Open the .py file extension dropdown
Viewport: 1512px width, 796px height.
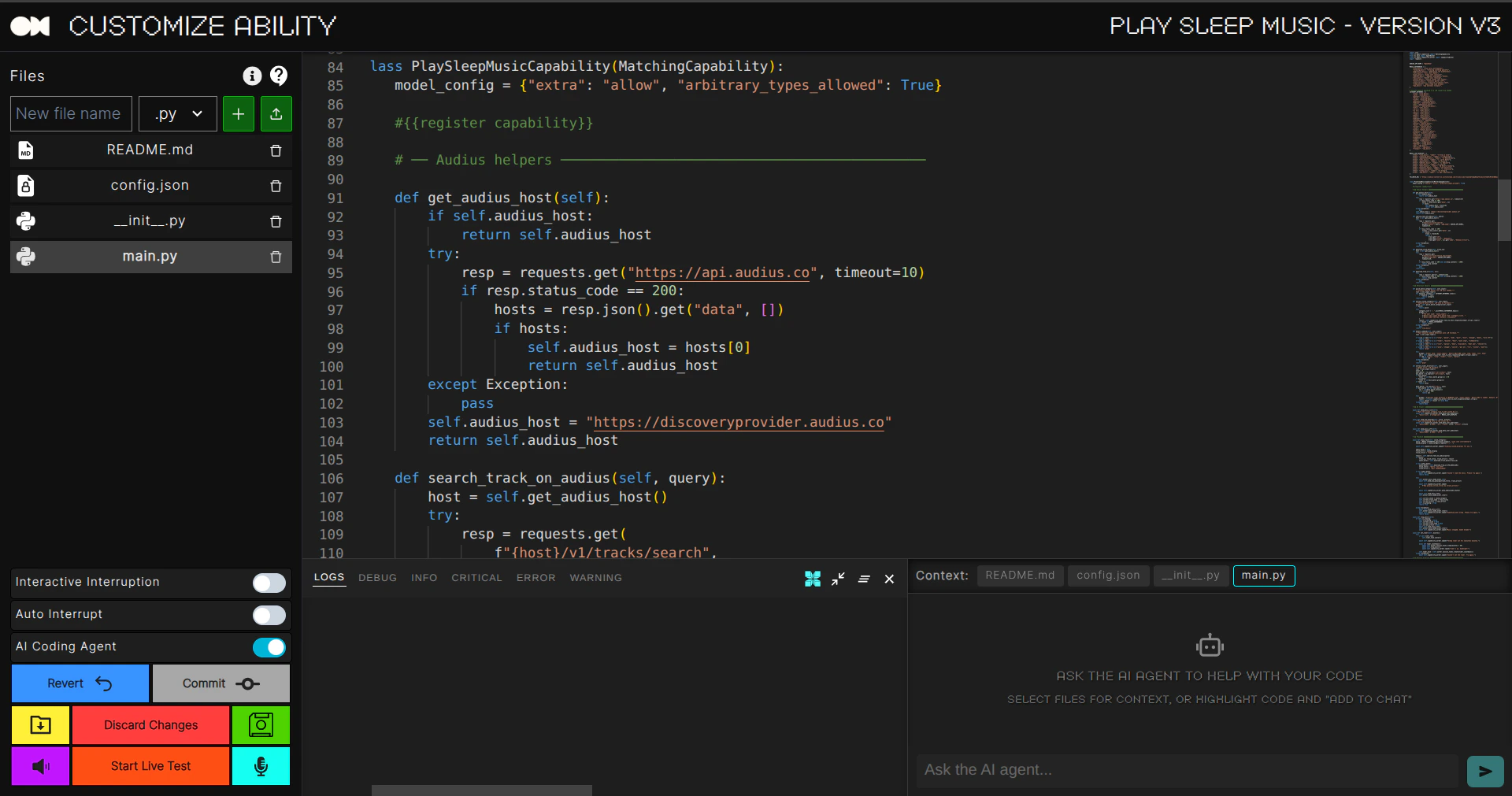point(177,113)
